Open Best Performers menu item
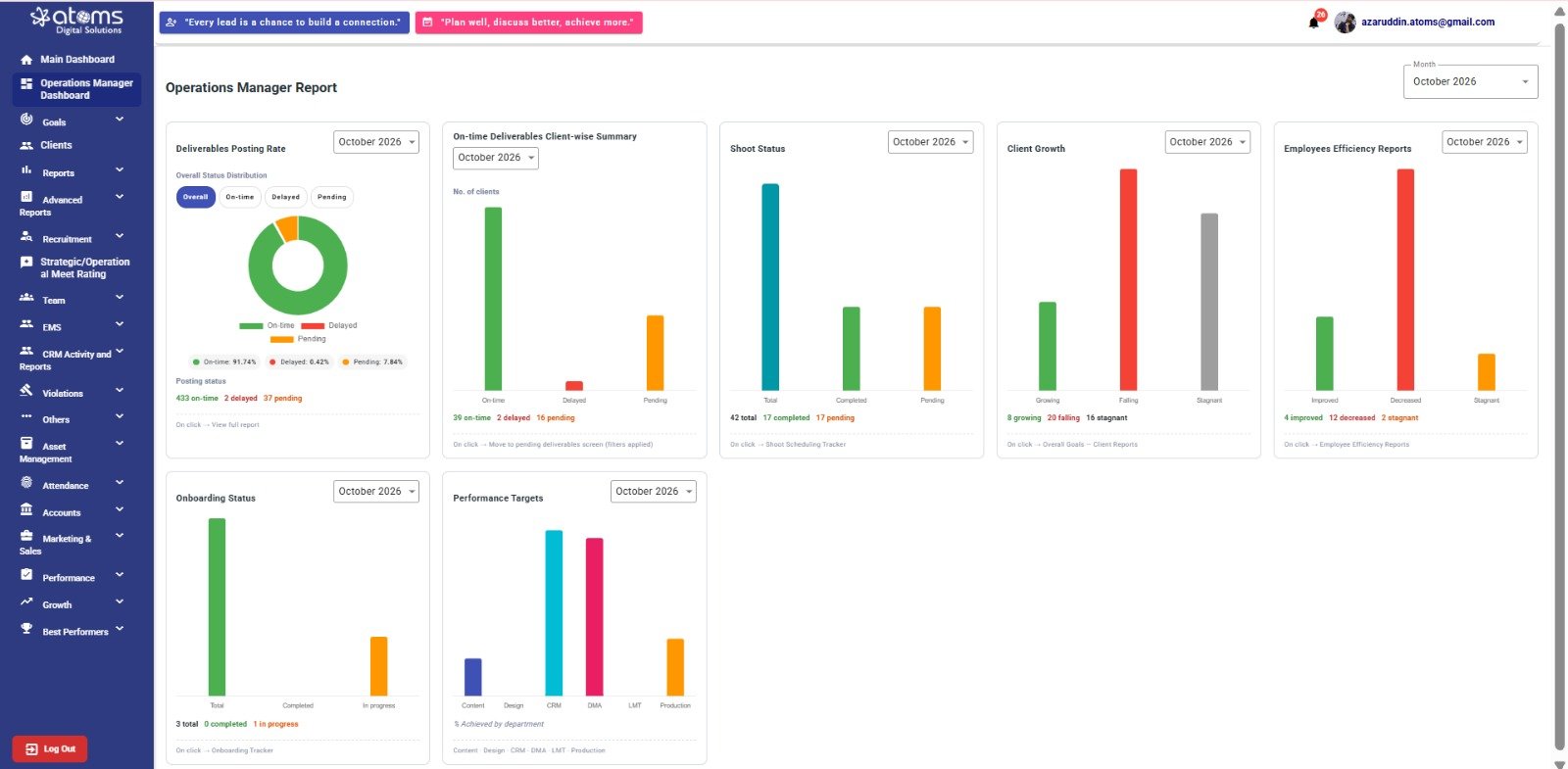 [x=76, y=632]
